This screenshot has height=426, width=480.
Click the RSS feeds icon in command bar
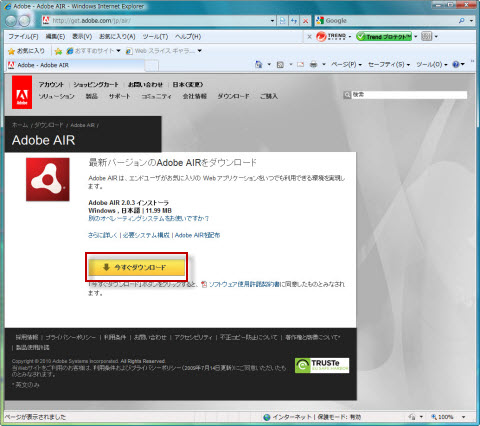tap(280, 65)
